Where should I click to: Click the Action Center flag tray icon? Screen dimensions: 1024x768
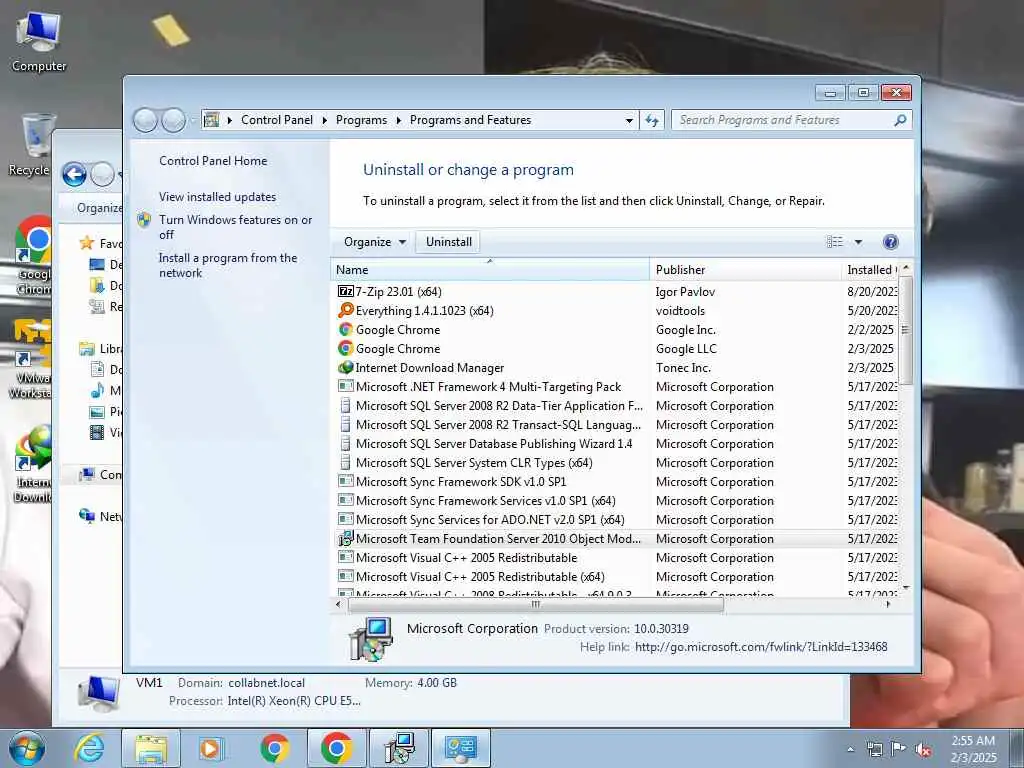(899, 749)
